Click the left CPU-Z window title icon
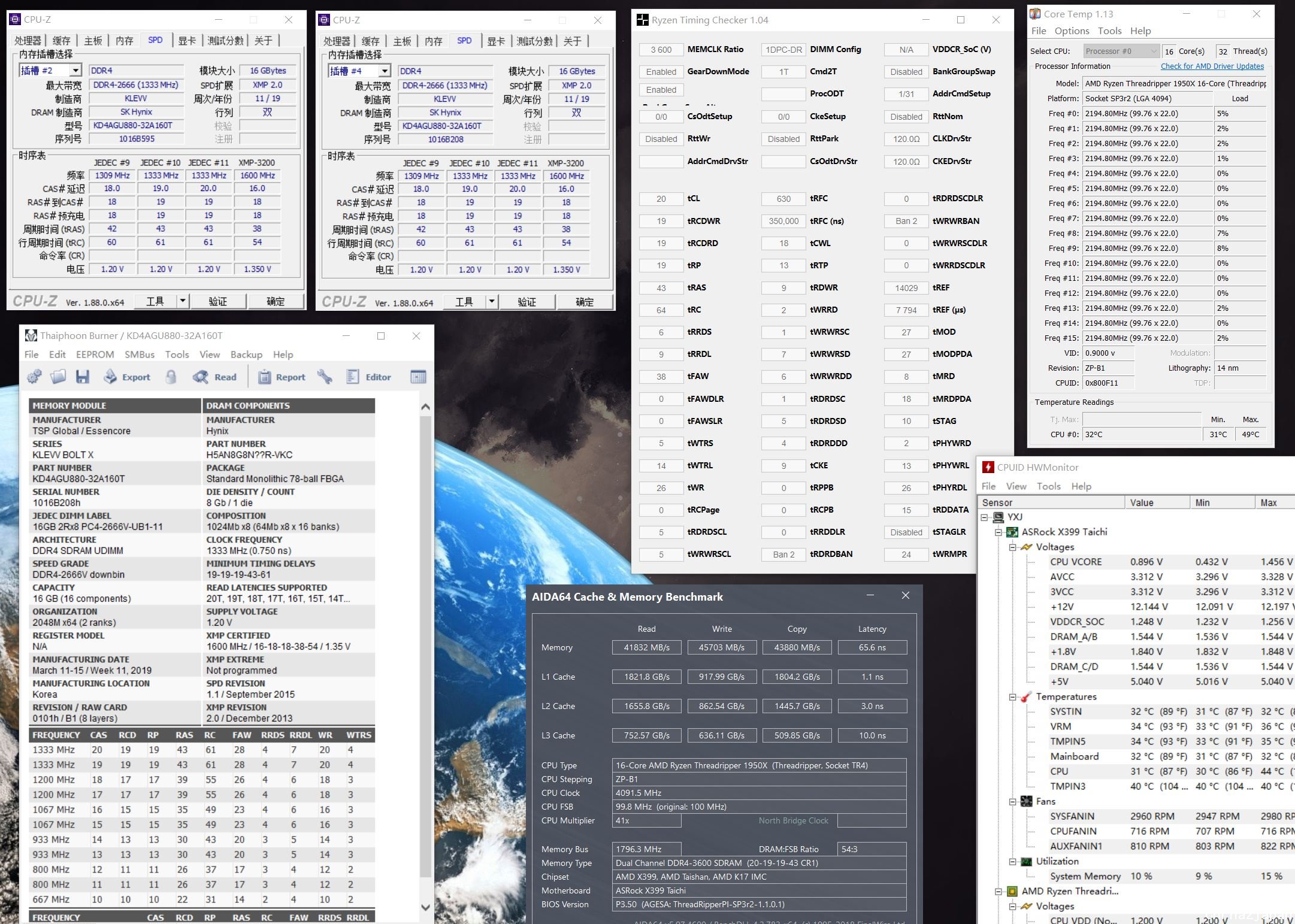This screenshot has width=1295, height=924. pyautogui.click(x=16, y=20)
